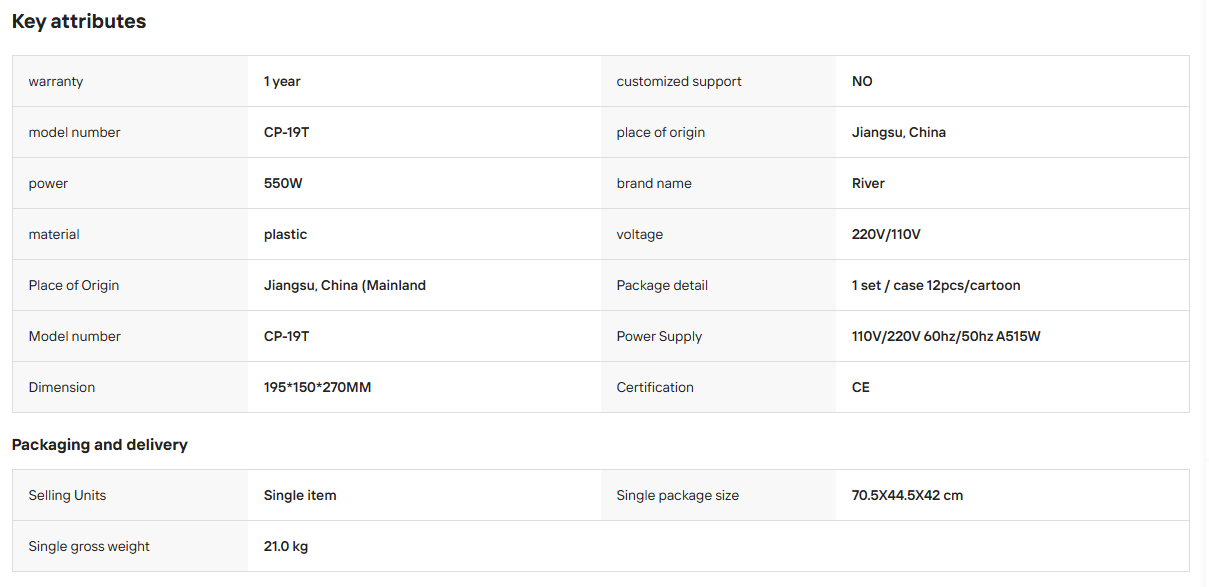Click the place of origin Jiangsu, China value
This screenshot has height=587, width=1209.
(x=899, y=132)
